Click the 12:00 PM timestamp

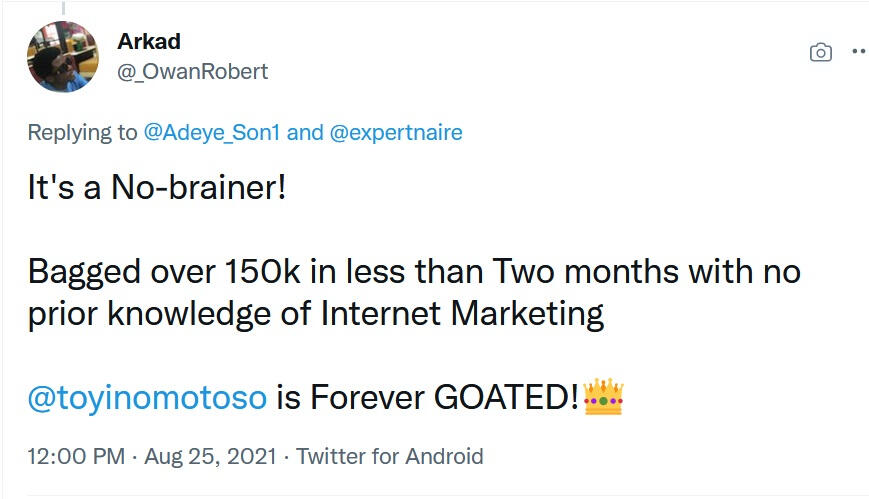76,457
